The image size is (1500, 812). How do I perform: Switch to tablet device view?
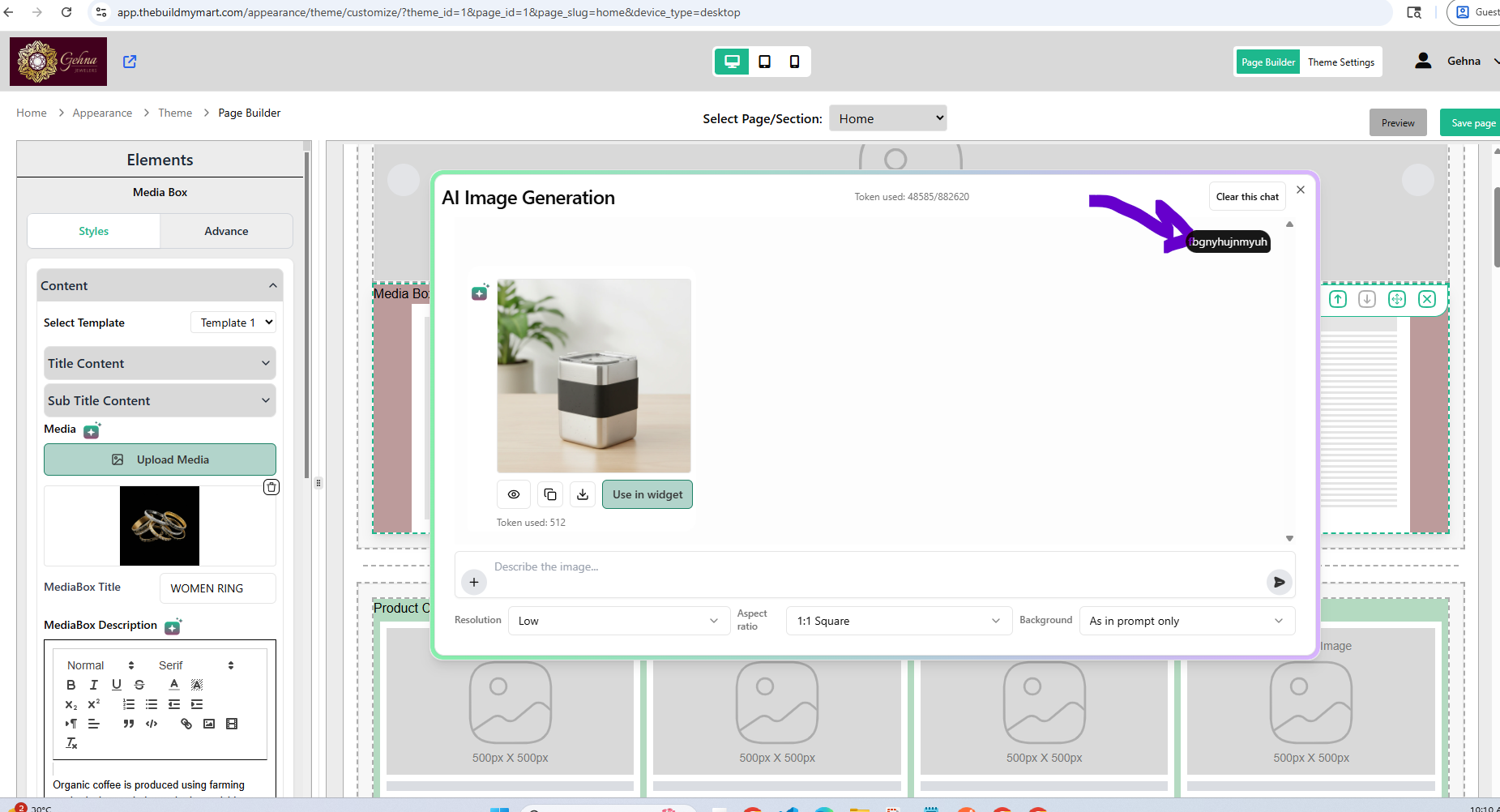click(764, 62)
